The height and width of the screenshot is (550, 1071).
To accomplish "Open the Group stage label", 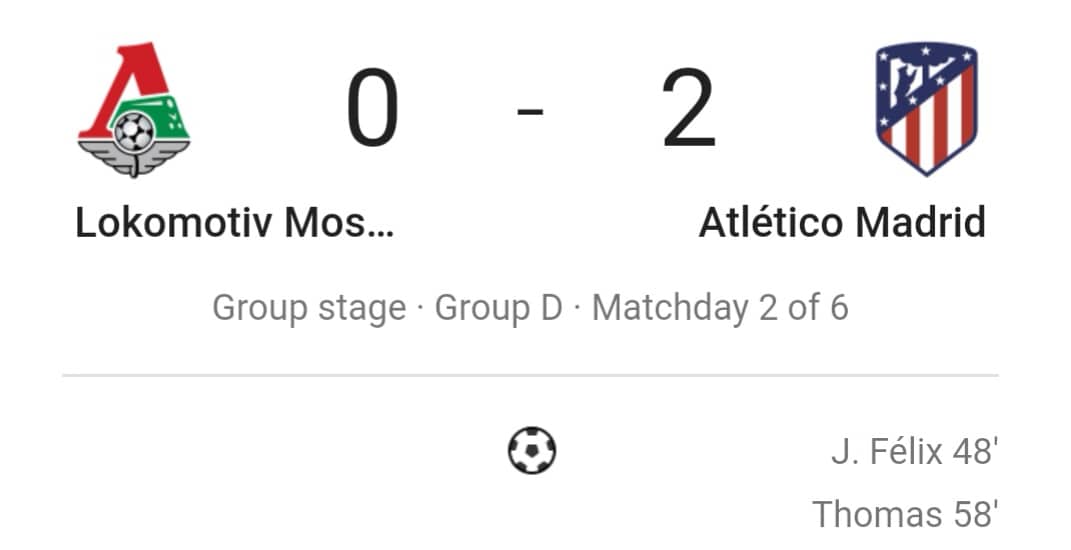I will click(x=309, y=308).
